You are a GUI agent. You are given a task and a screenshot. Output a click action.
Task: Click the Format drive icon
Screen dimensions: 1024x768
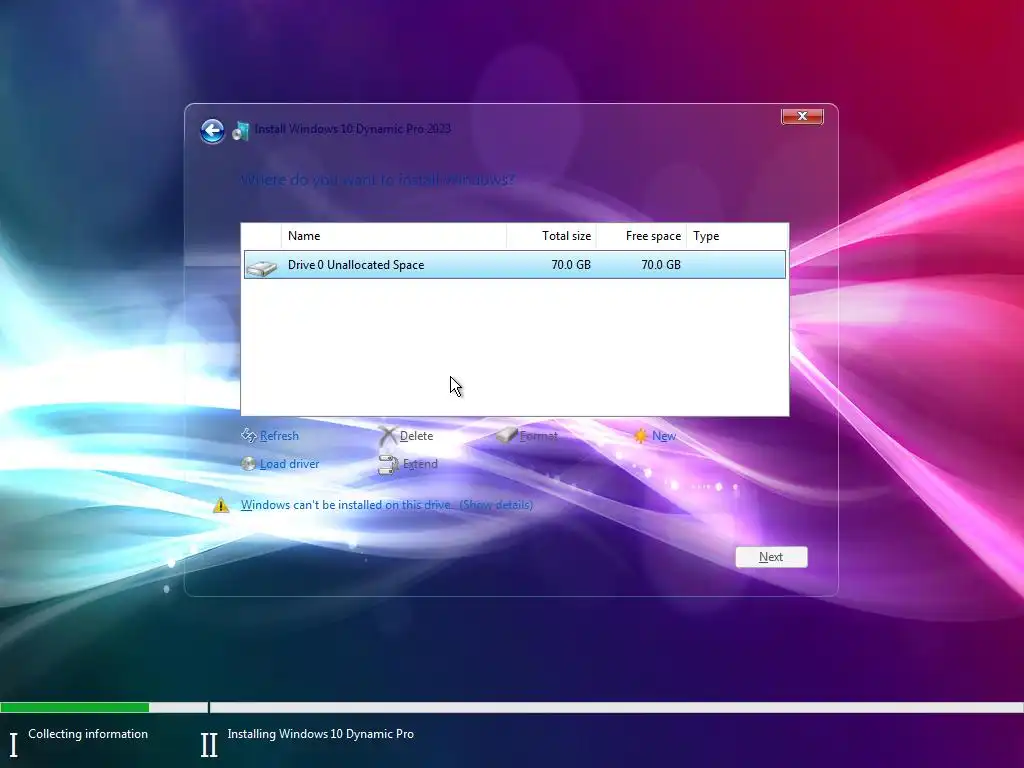click(507, 436)
